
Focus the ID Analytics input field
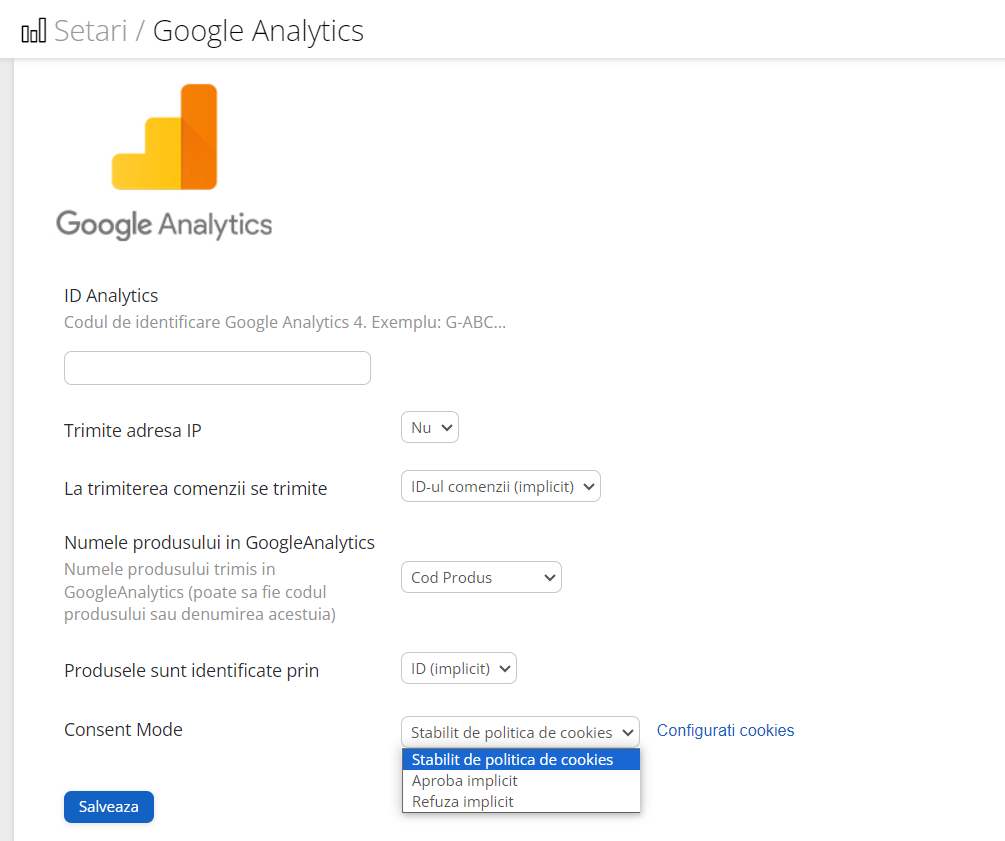[x=217, y=368]
